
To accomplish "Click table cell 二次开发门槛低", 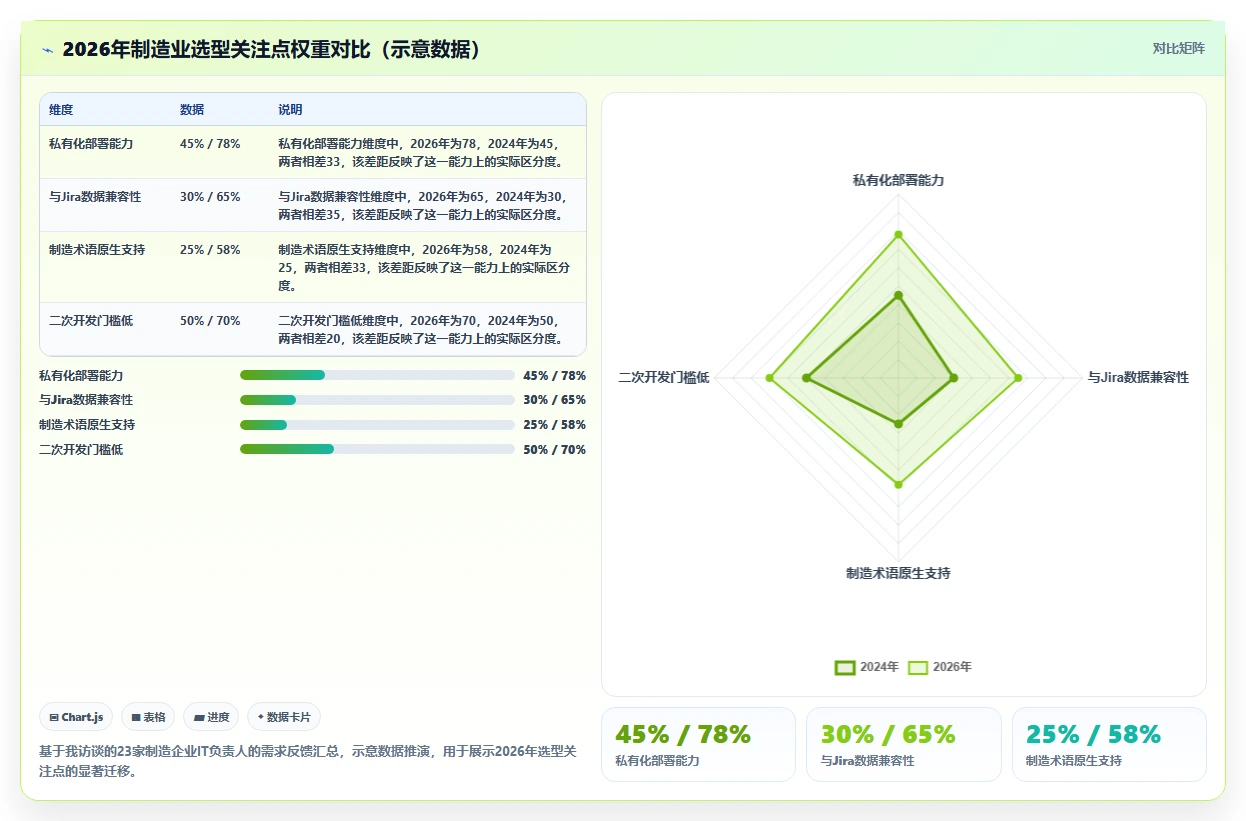I will pyautogui.click(x=91, y=321).
